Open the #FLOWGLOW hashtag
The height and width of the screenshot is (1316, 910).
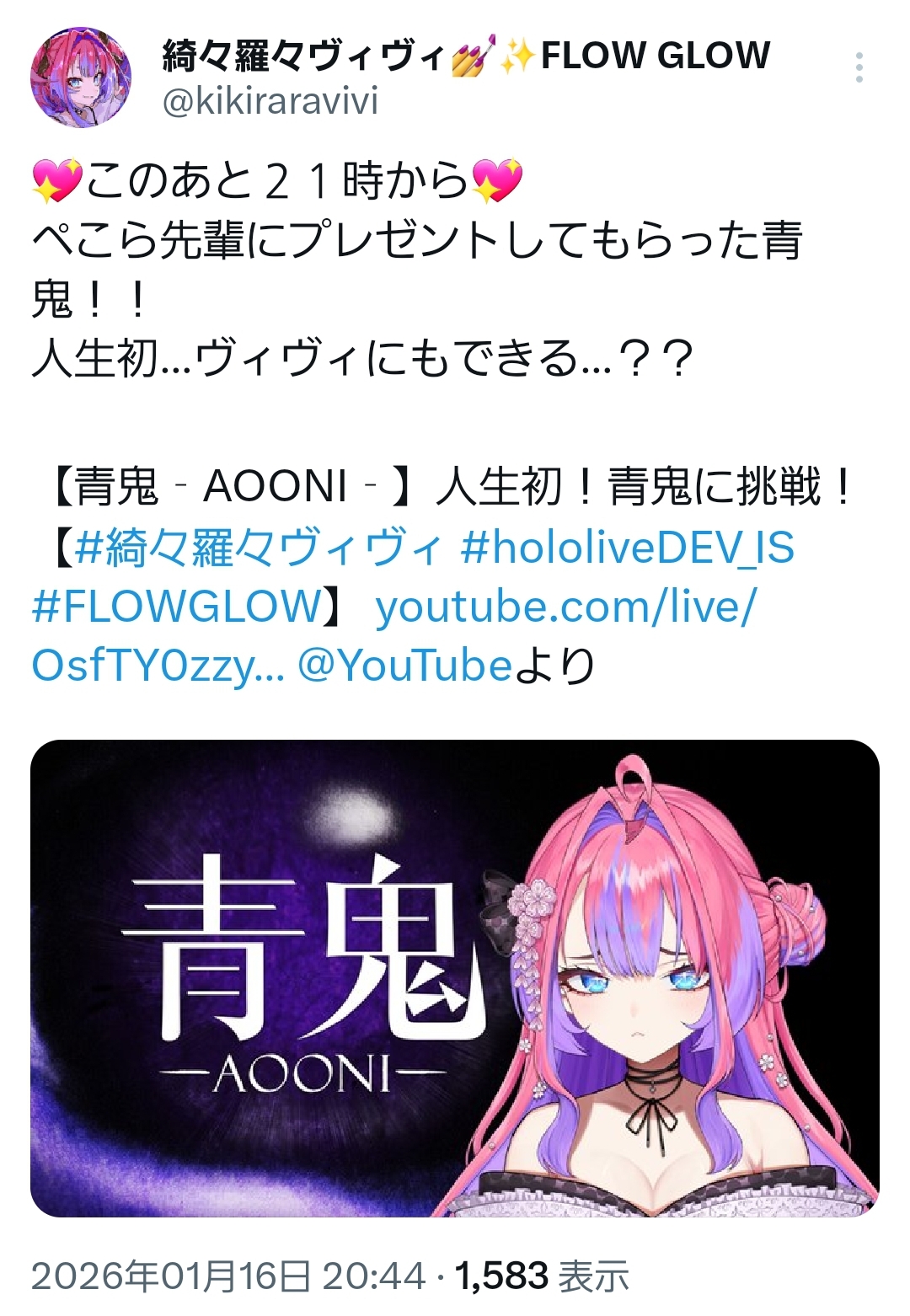pos(177,607)
